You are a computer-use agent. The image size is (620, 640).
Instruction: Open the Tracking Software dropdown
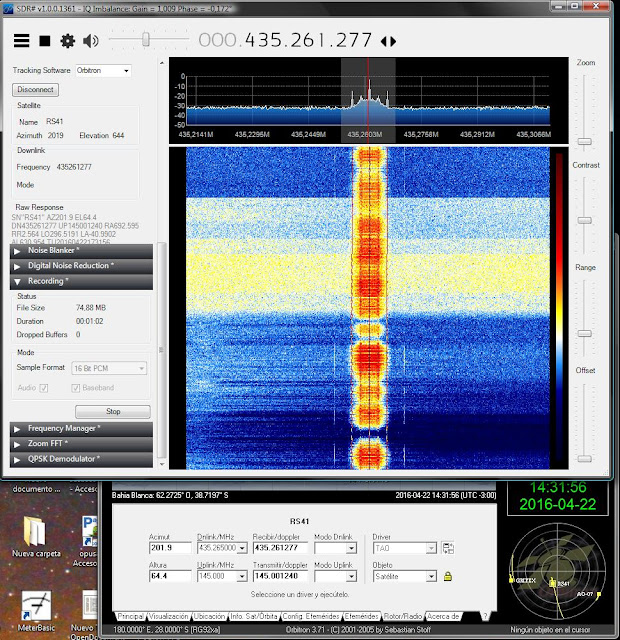105,71
